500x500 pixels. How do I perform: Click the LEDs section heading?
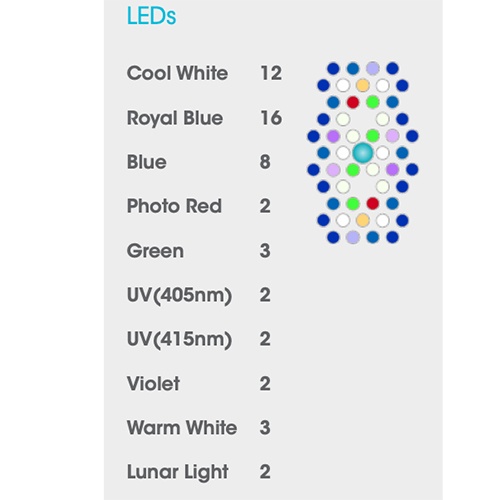151,16
